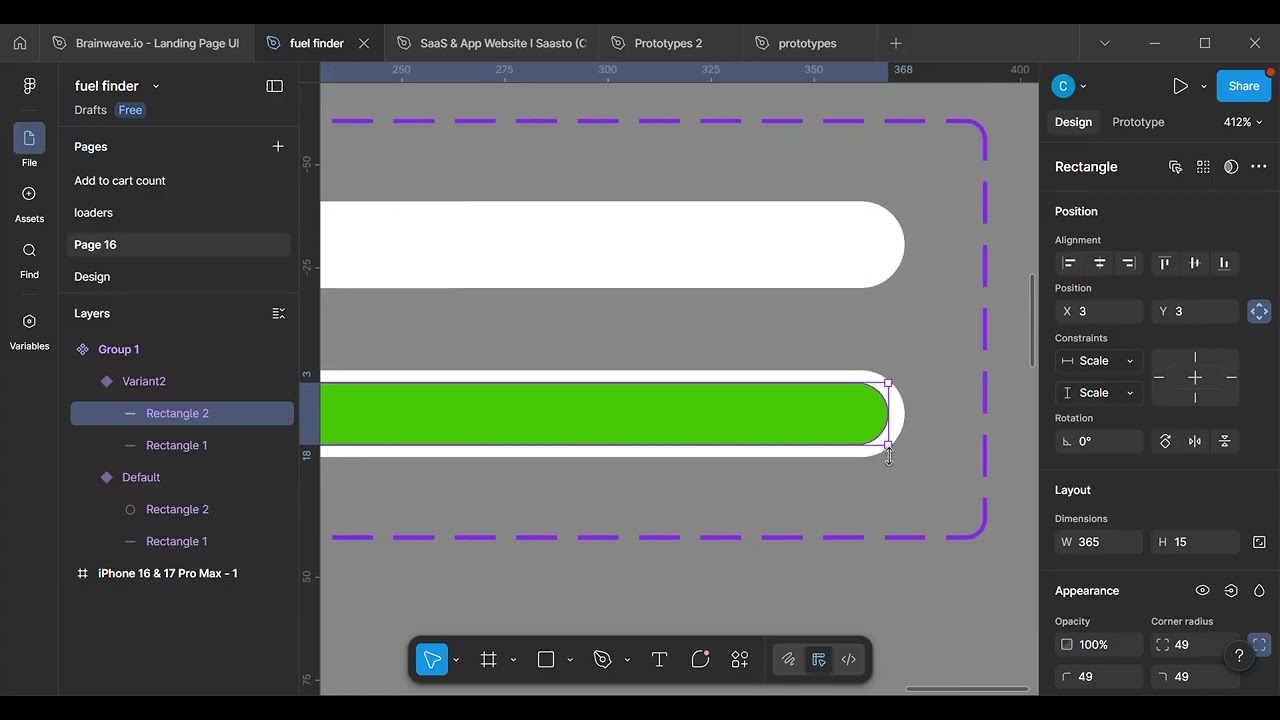Align vertical centers icon

pyautogui.click(x=1194, y=263)
